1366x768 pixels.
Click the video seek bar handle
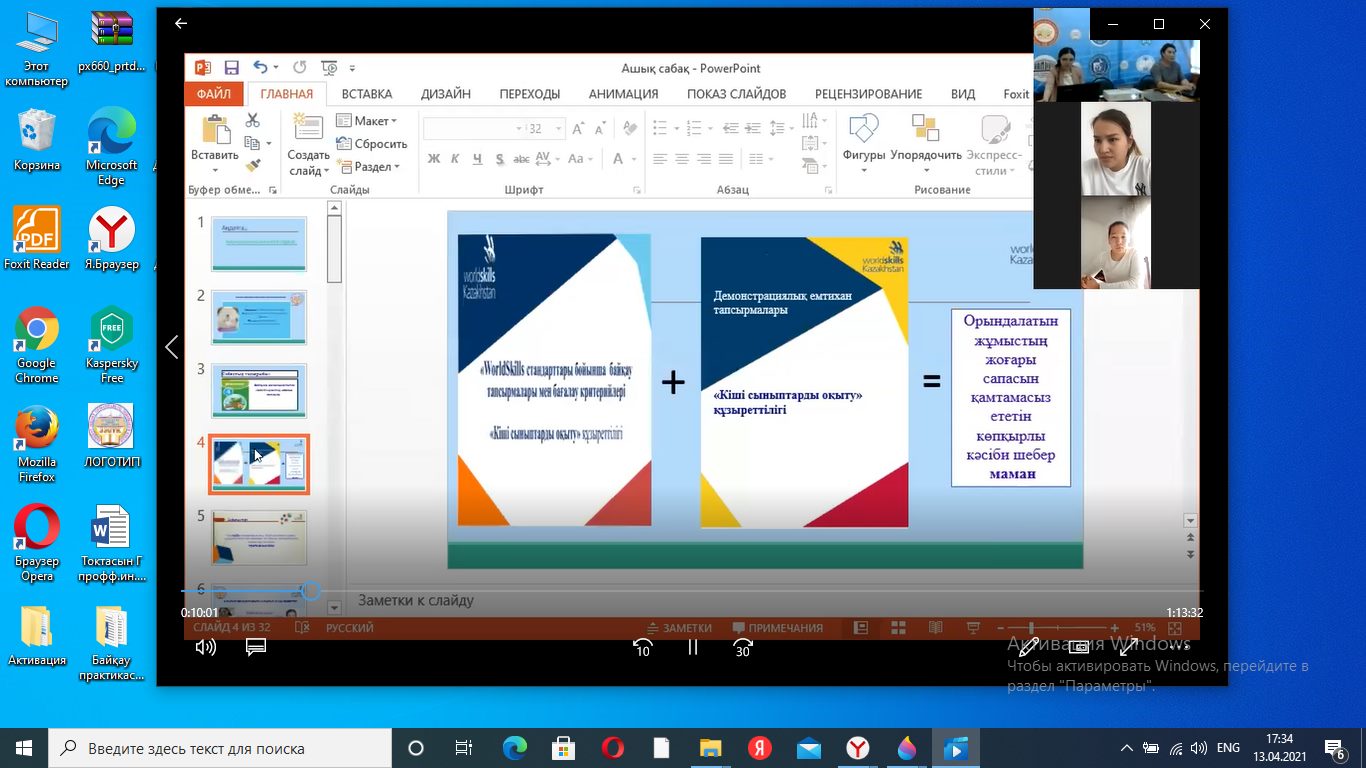click(311, 591)
